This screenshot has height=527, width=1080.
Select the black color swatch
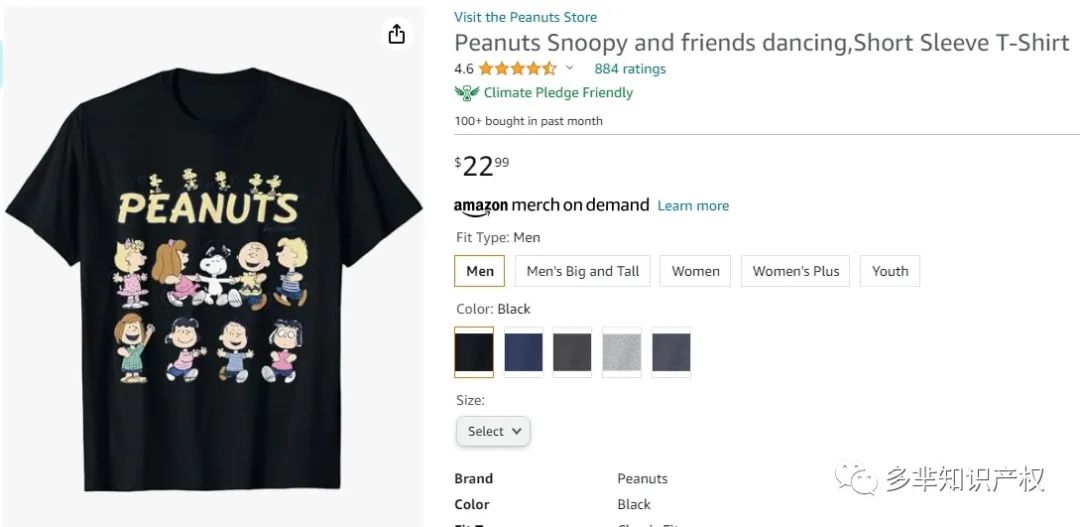474,352
